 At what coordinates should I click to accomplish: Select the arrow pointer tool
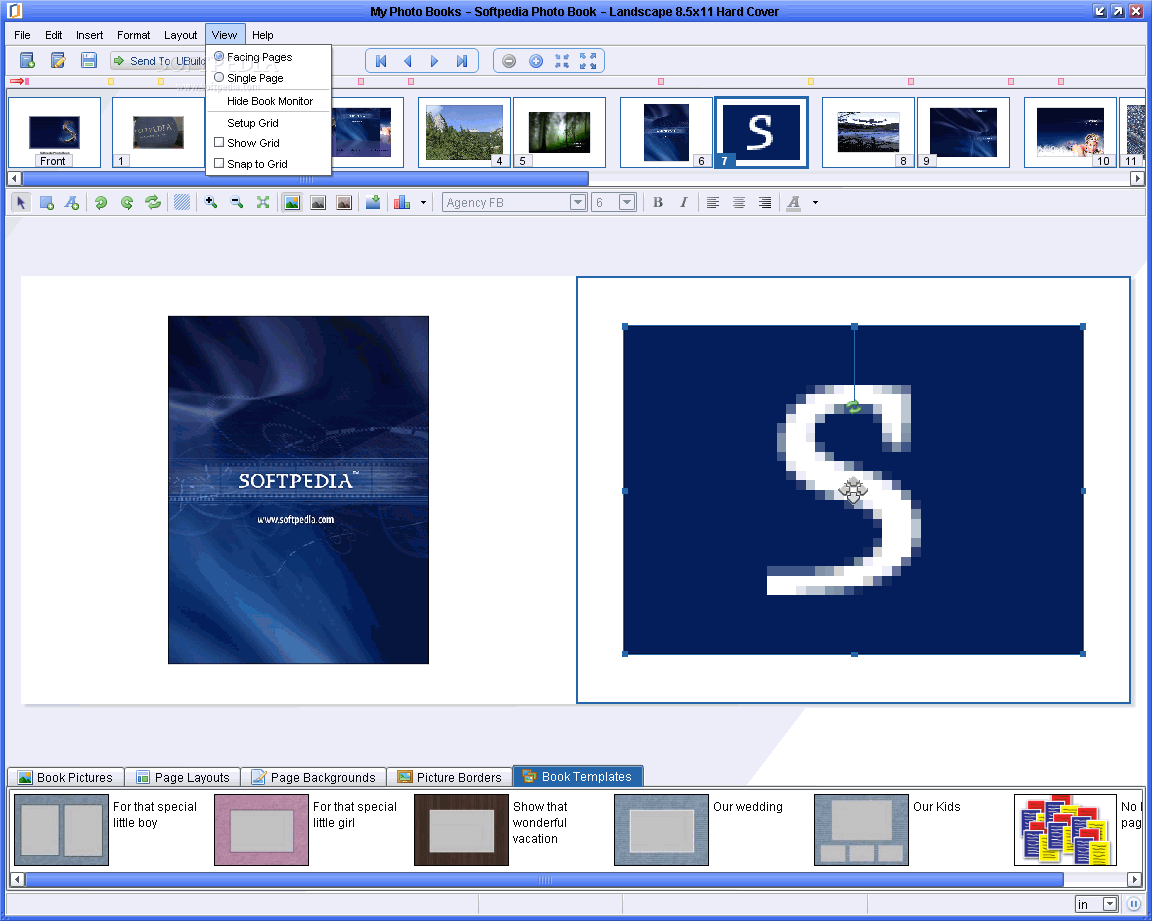[21, 203]
